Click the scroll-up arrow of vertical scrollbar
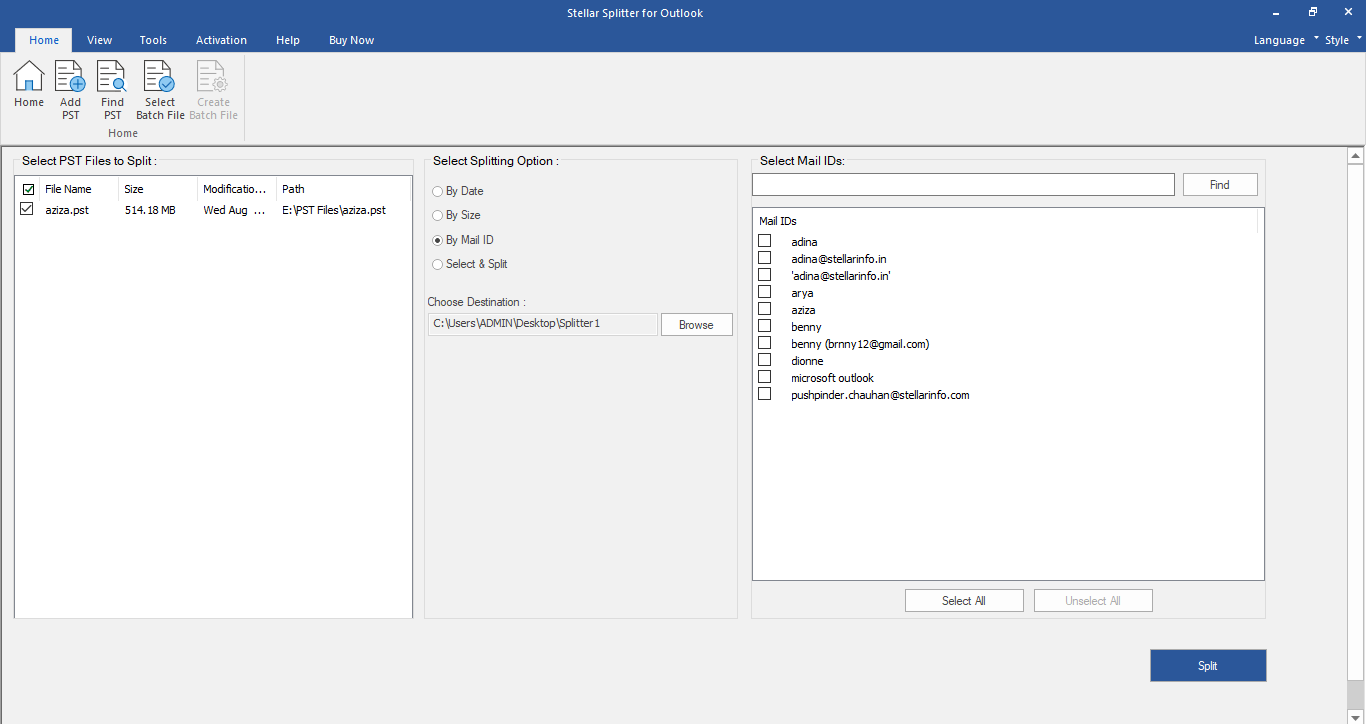Viewport: 1366px width, 724px height. click(x=1356, y=156)
